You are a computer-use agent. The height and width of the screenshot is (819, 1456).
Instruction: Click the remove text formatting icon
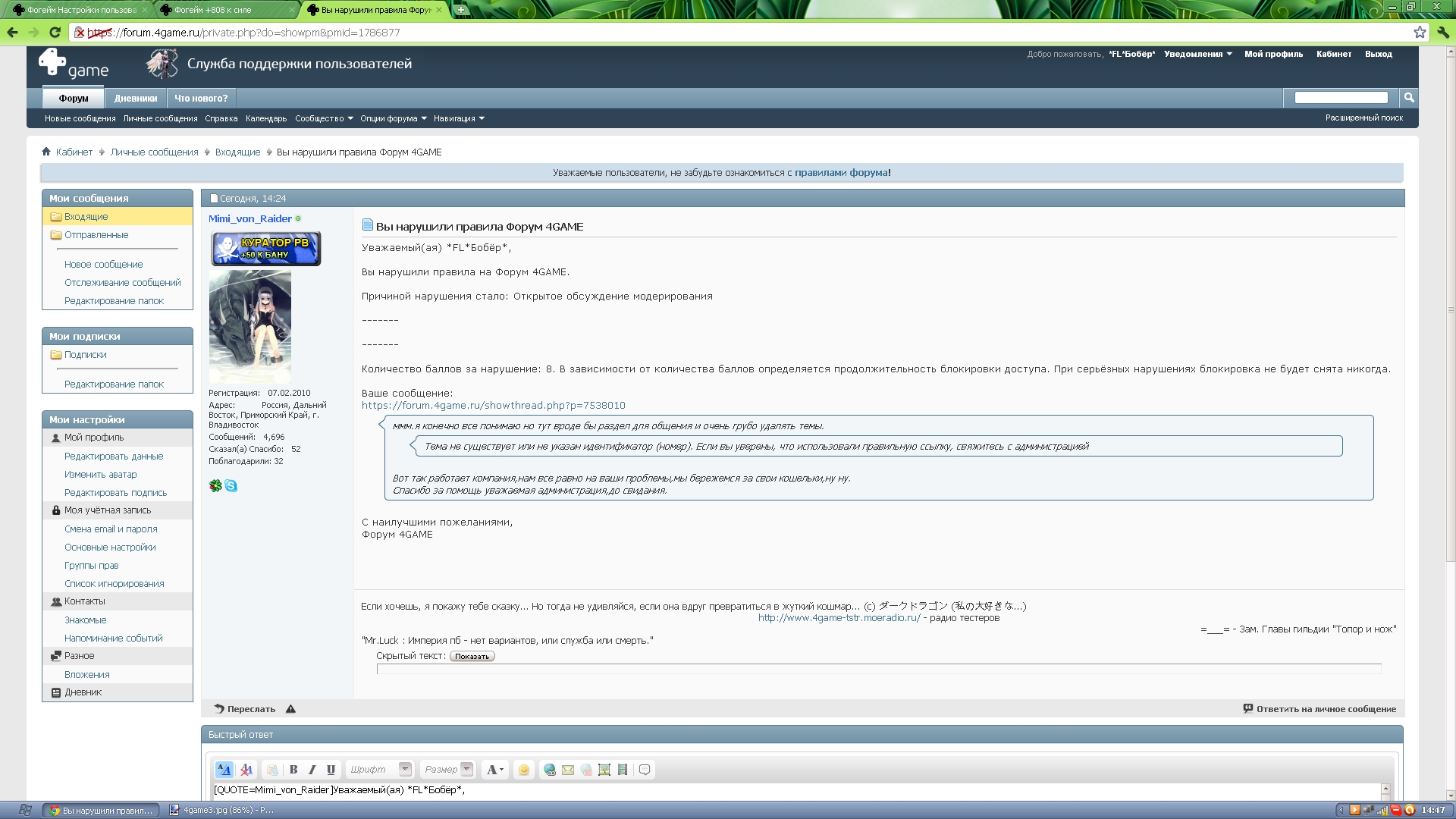coord(246,770)
